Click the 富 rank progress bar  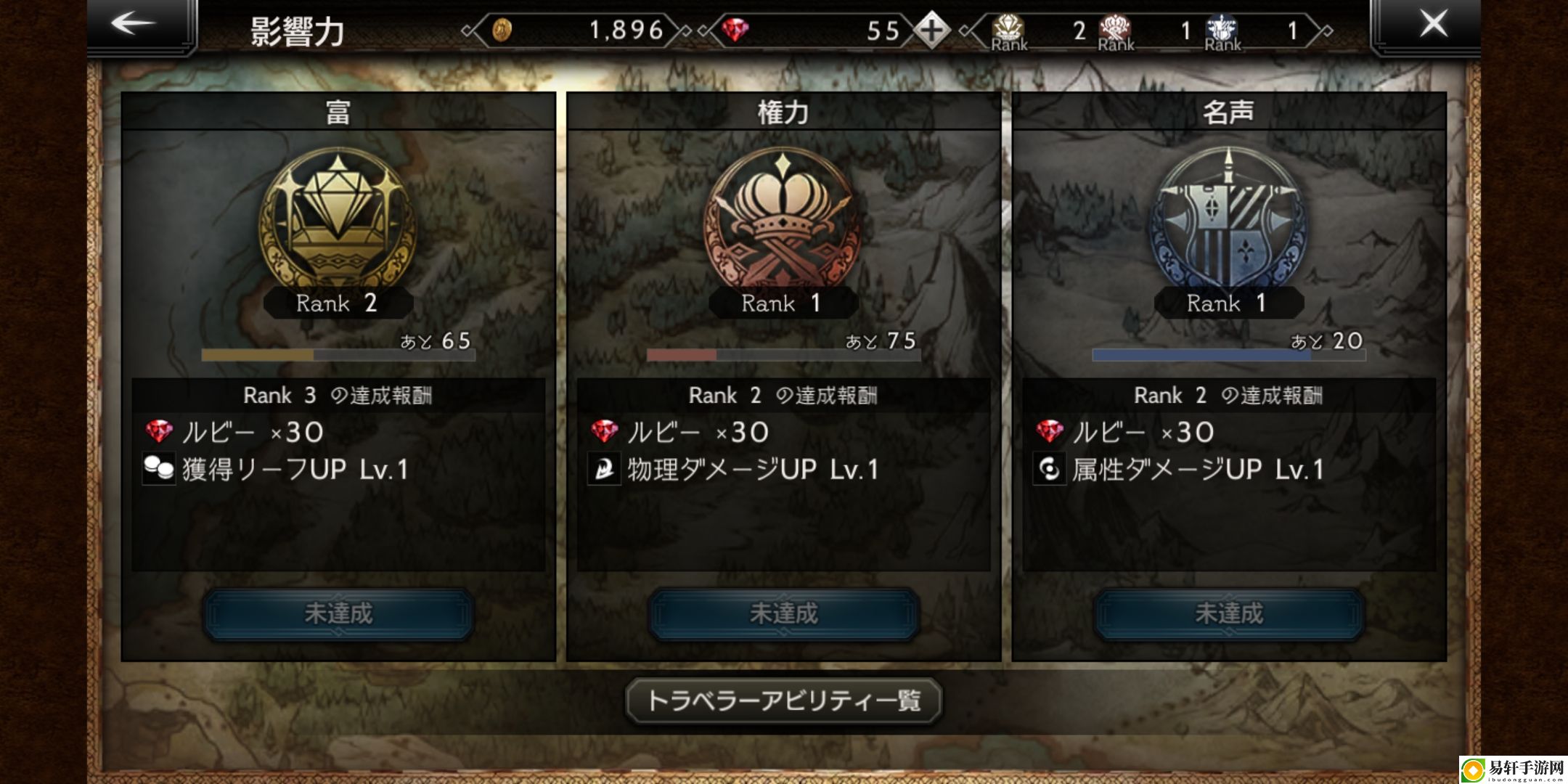[x=338, y=355]
